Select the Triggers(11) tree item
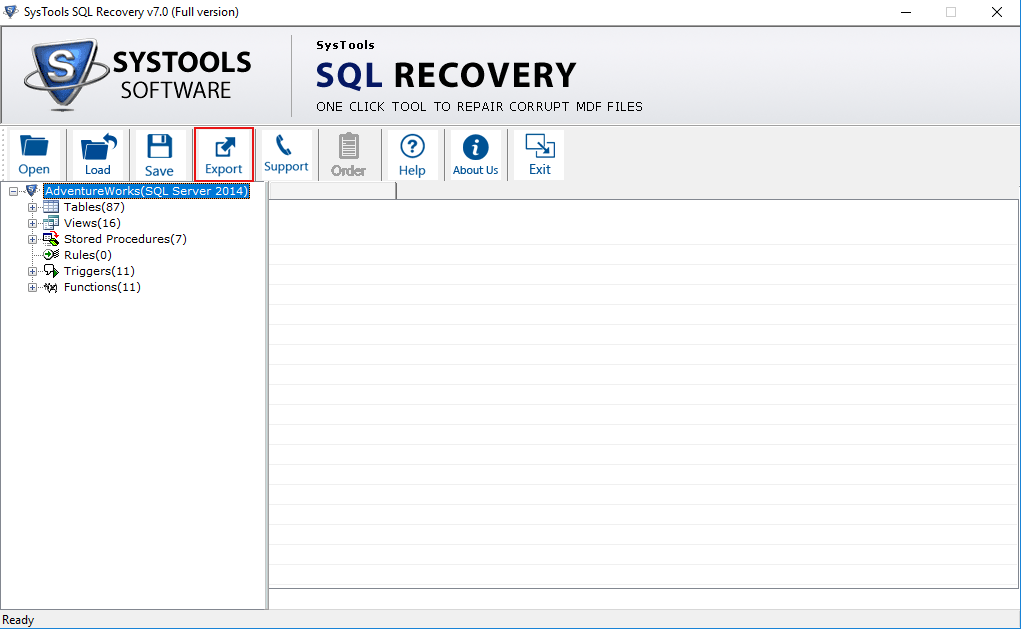 (99, 271)
